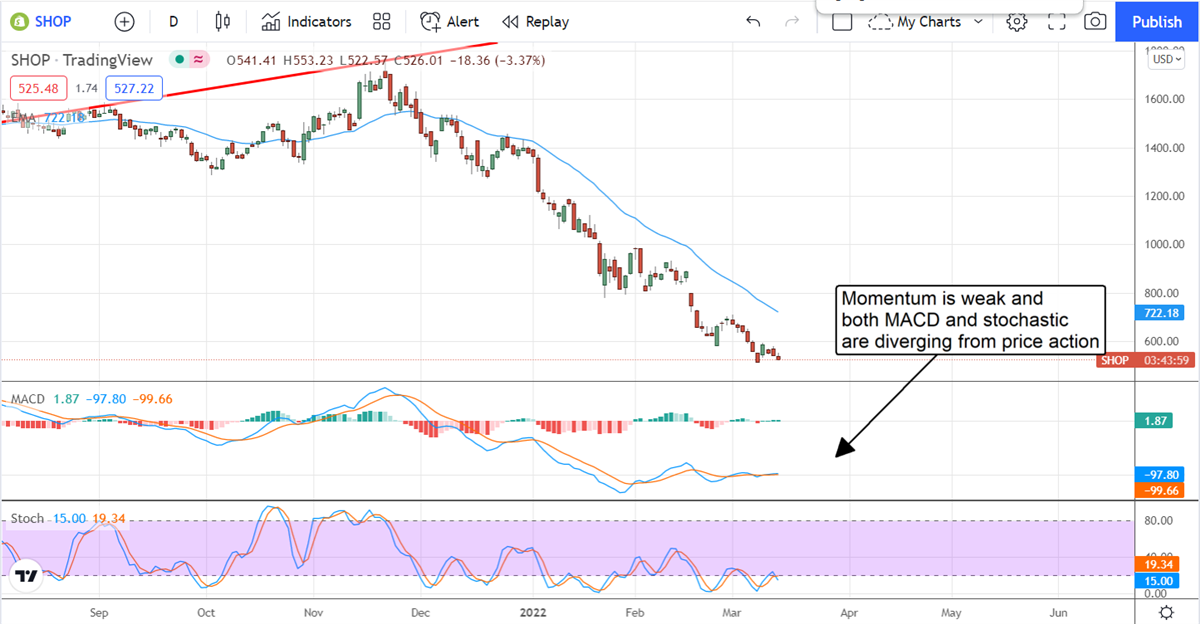This screenshot has width=1200, height=624.
Task: Click the pink delayed-data icon
Action: tap(198, 60)
